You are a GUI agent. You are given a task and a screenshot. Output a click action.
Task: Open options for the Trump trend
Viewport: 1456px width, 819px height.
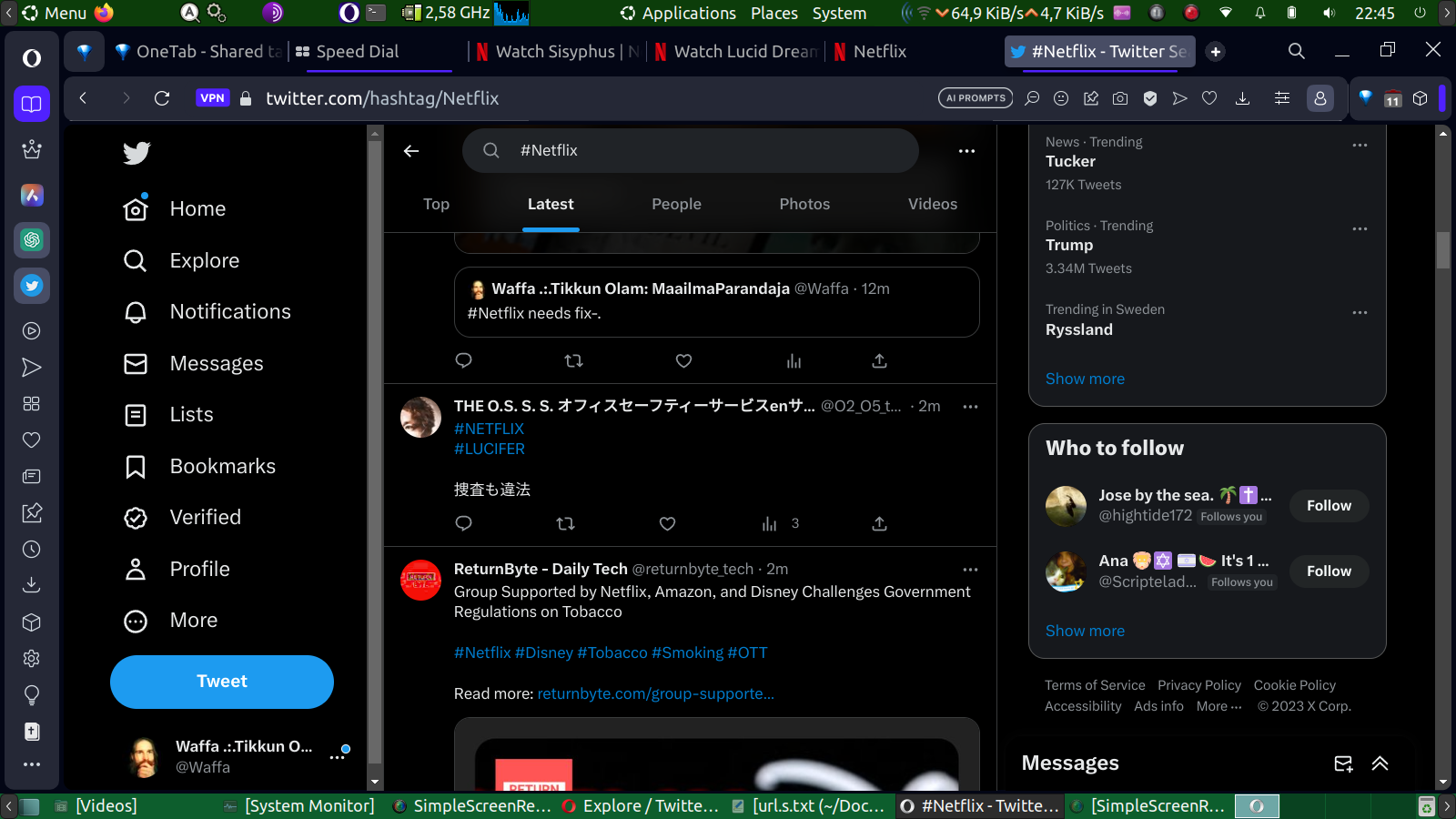click(1360, 229)
